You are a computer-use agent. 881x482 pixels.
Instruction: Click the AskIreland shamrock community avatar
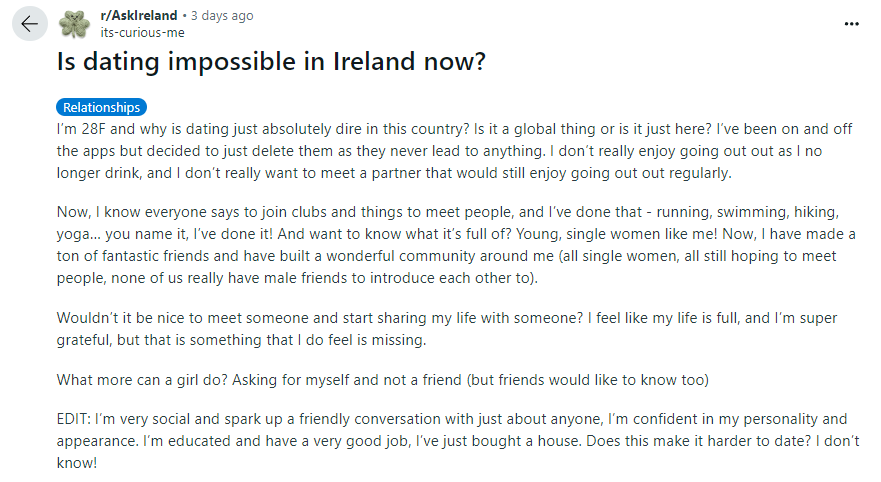tap(74, 23)
